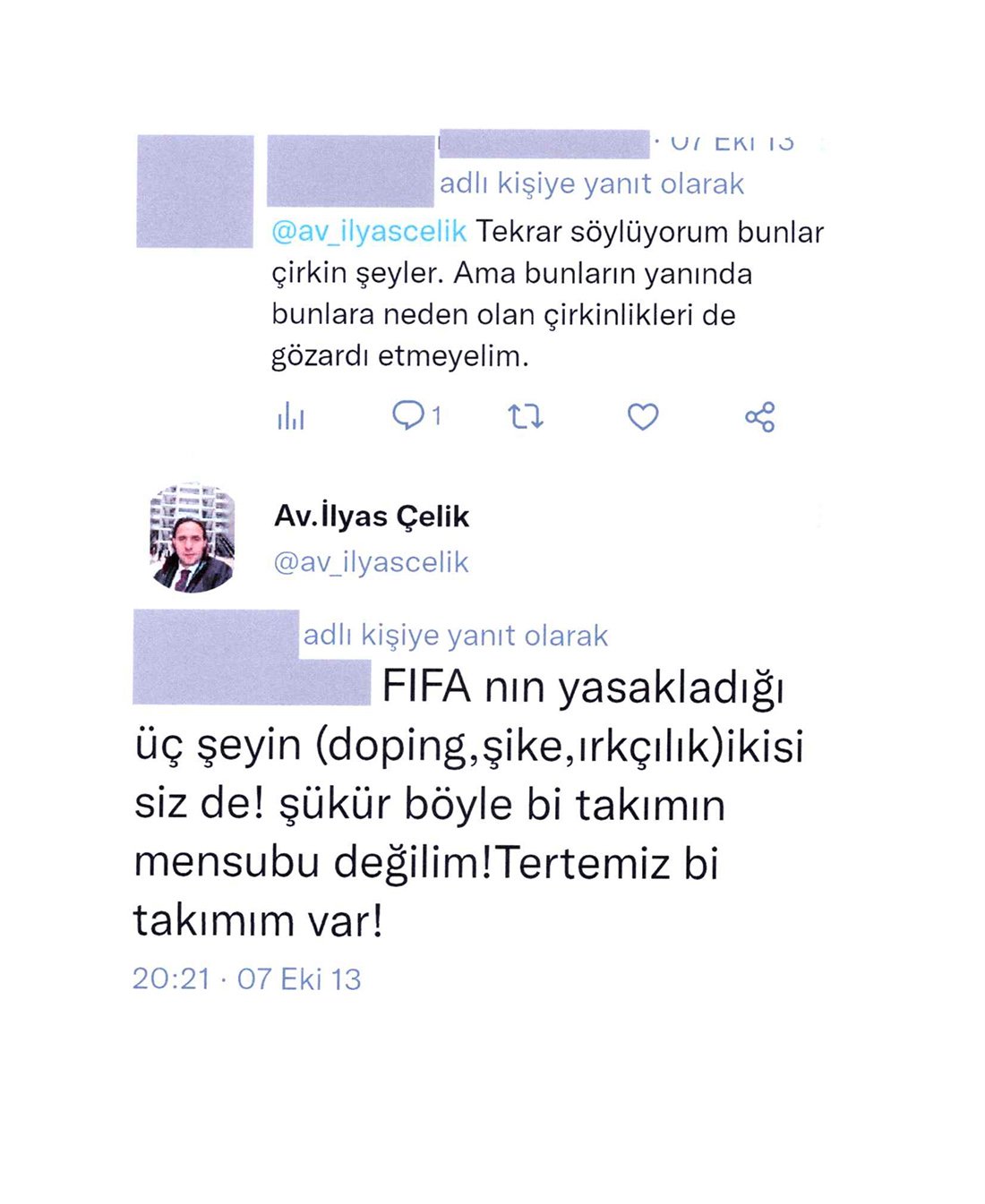Click 'adlı kişiye yanıt olarak' in top tweet
The image size is (985, 1204).
coord(592,184)
